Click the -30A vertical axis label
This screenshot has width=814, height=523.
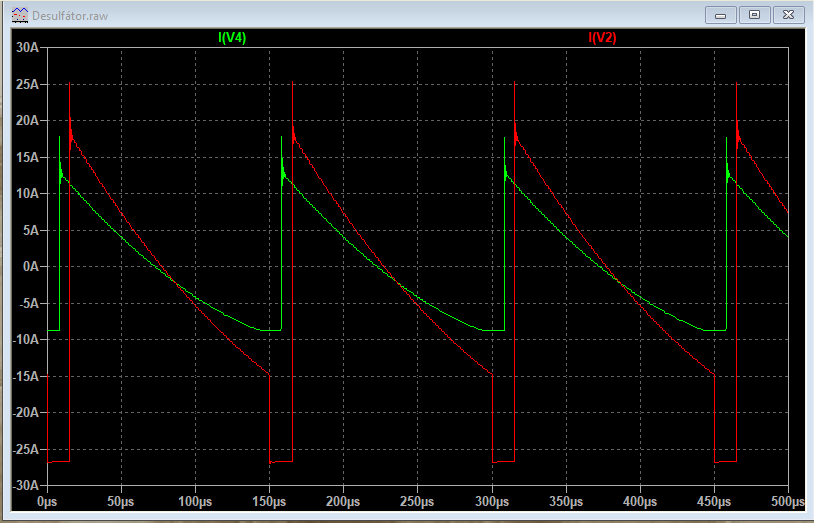click(x=26, y=486)
